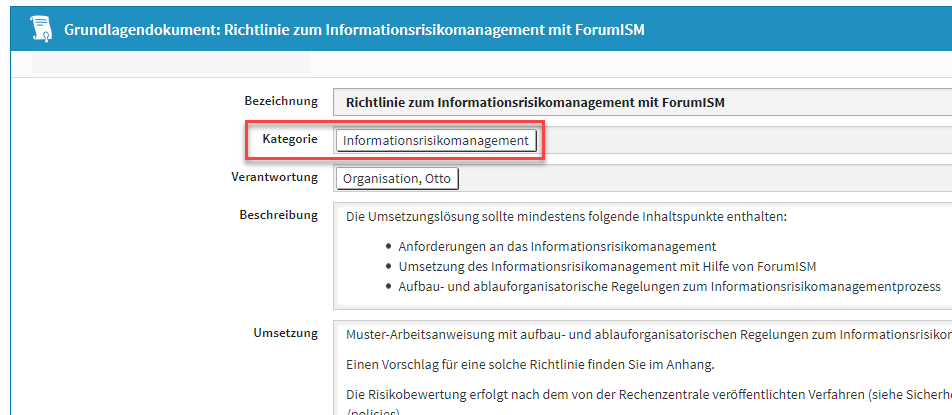This screenshot has width=952, height=415.
Task: Click the Bezeichnung field label
Action: point(281,101)
